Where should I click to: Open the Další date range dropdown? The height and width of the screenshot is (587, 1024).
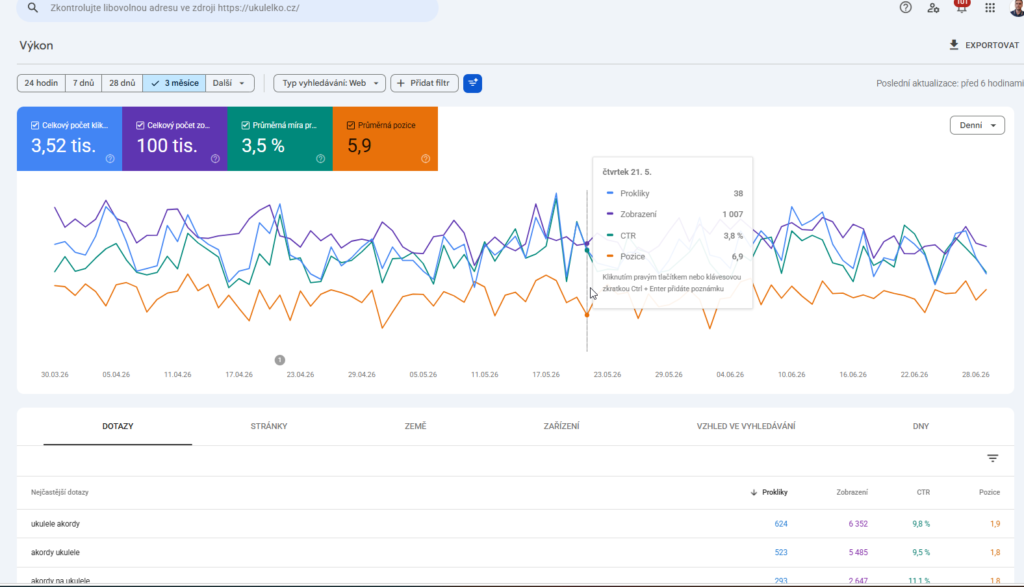(x=229, y=83)
